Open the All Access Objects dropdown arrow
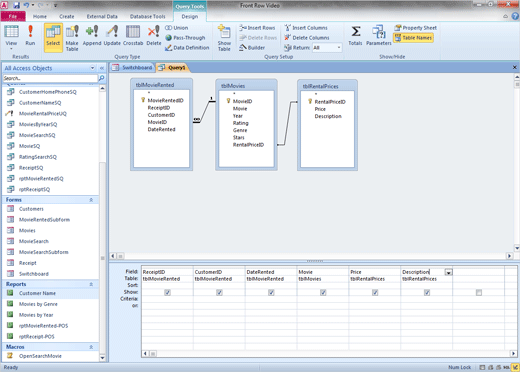 point(92,68)
